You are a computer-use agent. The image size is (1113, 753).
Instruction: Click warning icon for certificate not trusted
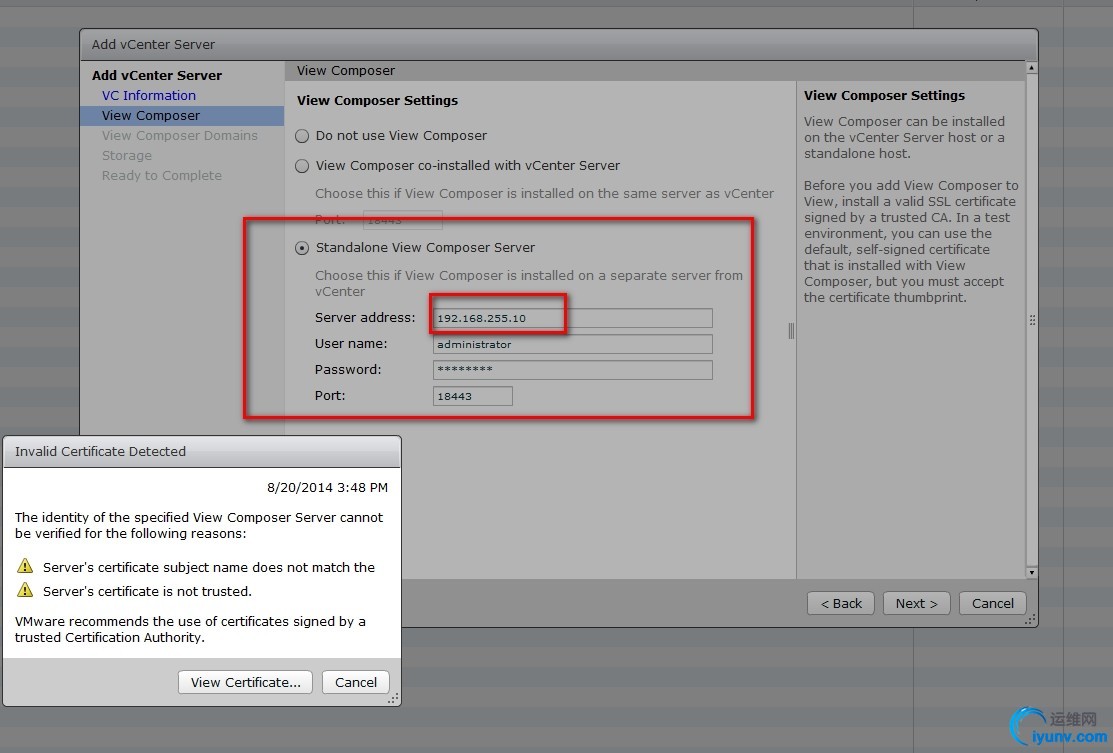click(25, 590)
